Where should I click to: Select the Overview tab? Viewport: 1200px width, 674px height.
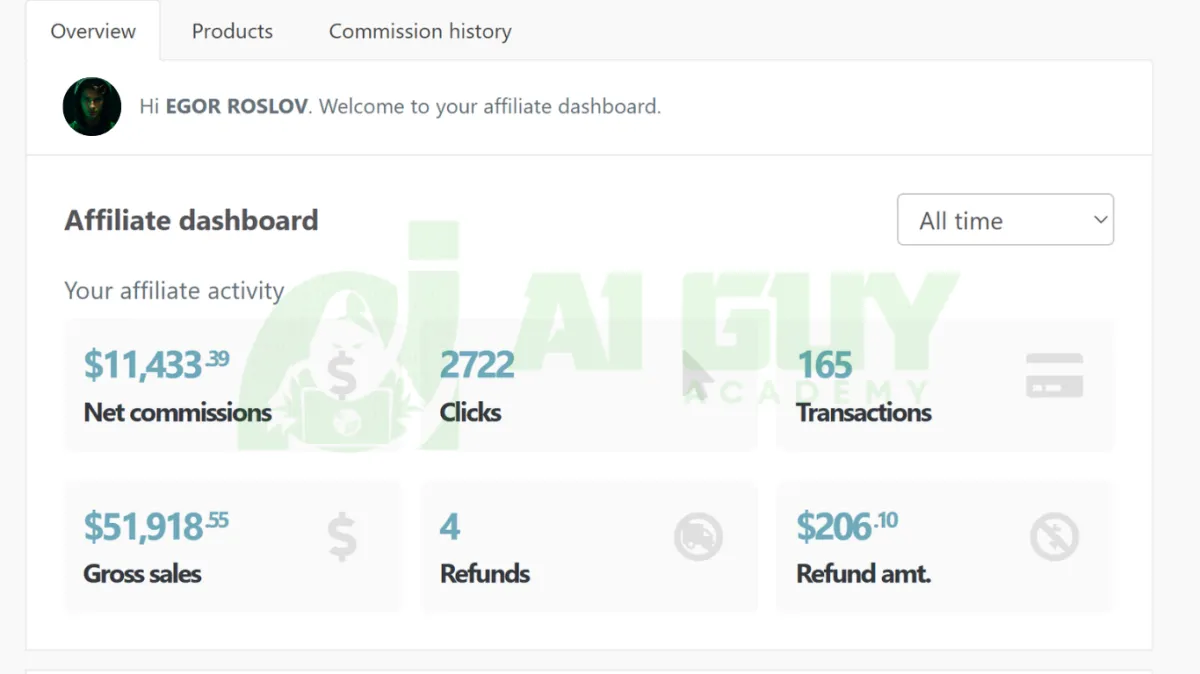[x=93, y=31]
